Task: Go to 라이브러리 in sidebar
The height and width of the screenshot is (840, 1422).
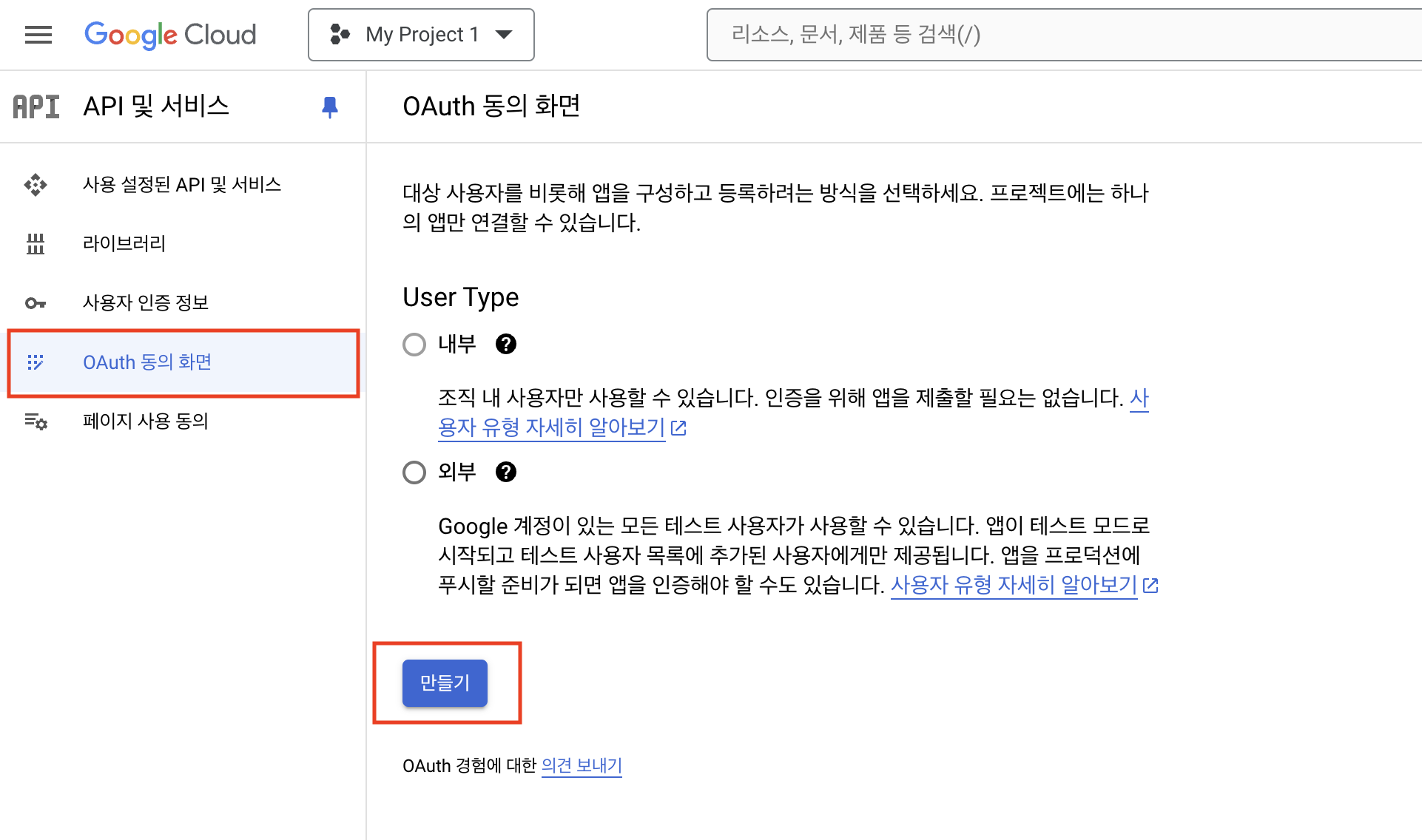Action: click(124, 243)
